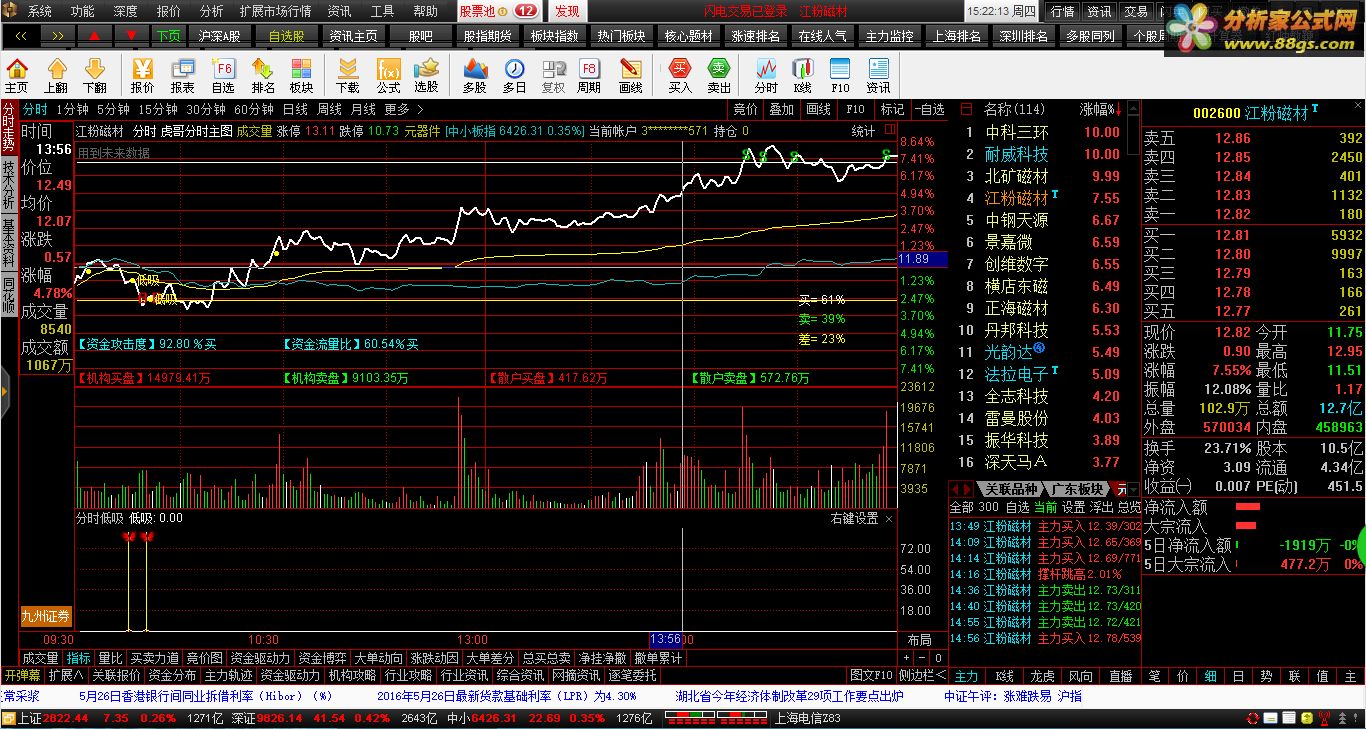Open the 报价 quotes icon in toolbar
1366x729 pixels.
pos(142,75)
